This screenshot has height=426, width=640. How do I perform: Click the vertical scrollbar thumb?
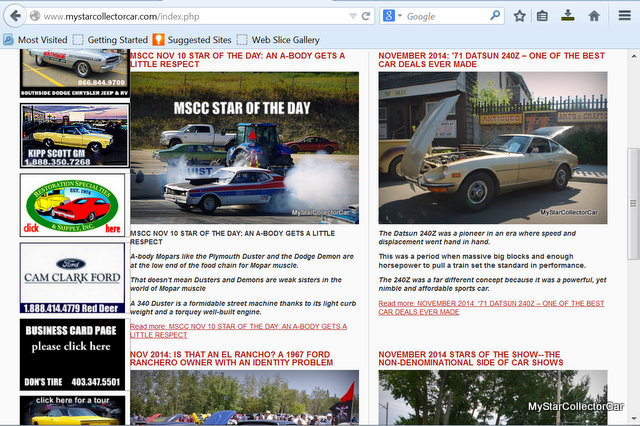(633, 204)
